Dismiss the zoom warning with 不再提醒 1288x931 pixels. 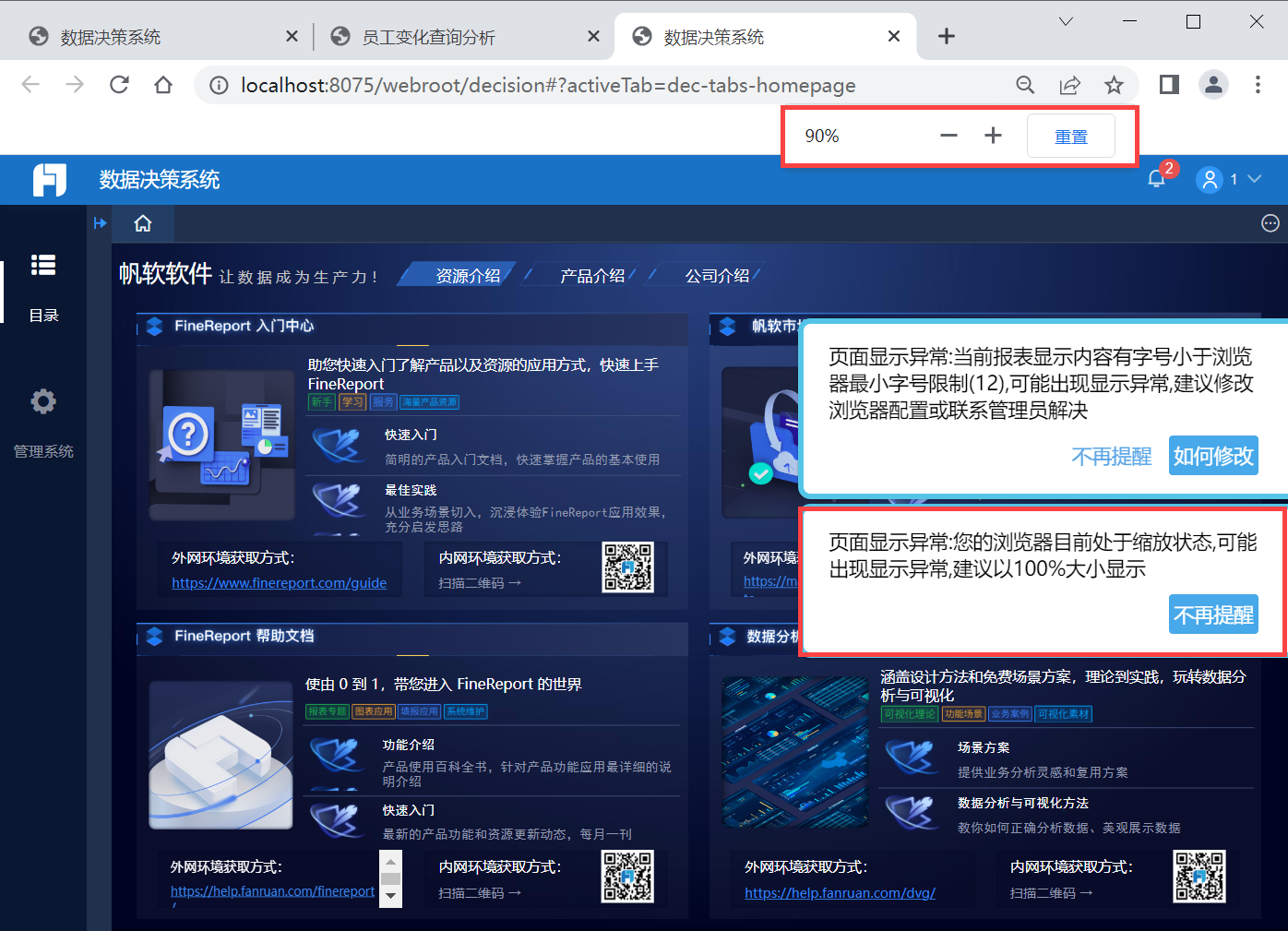tap(1213, 615)
